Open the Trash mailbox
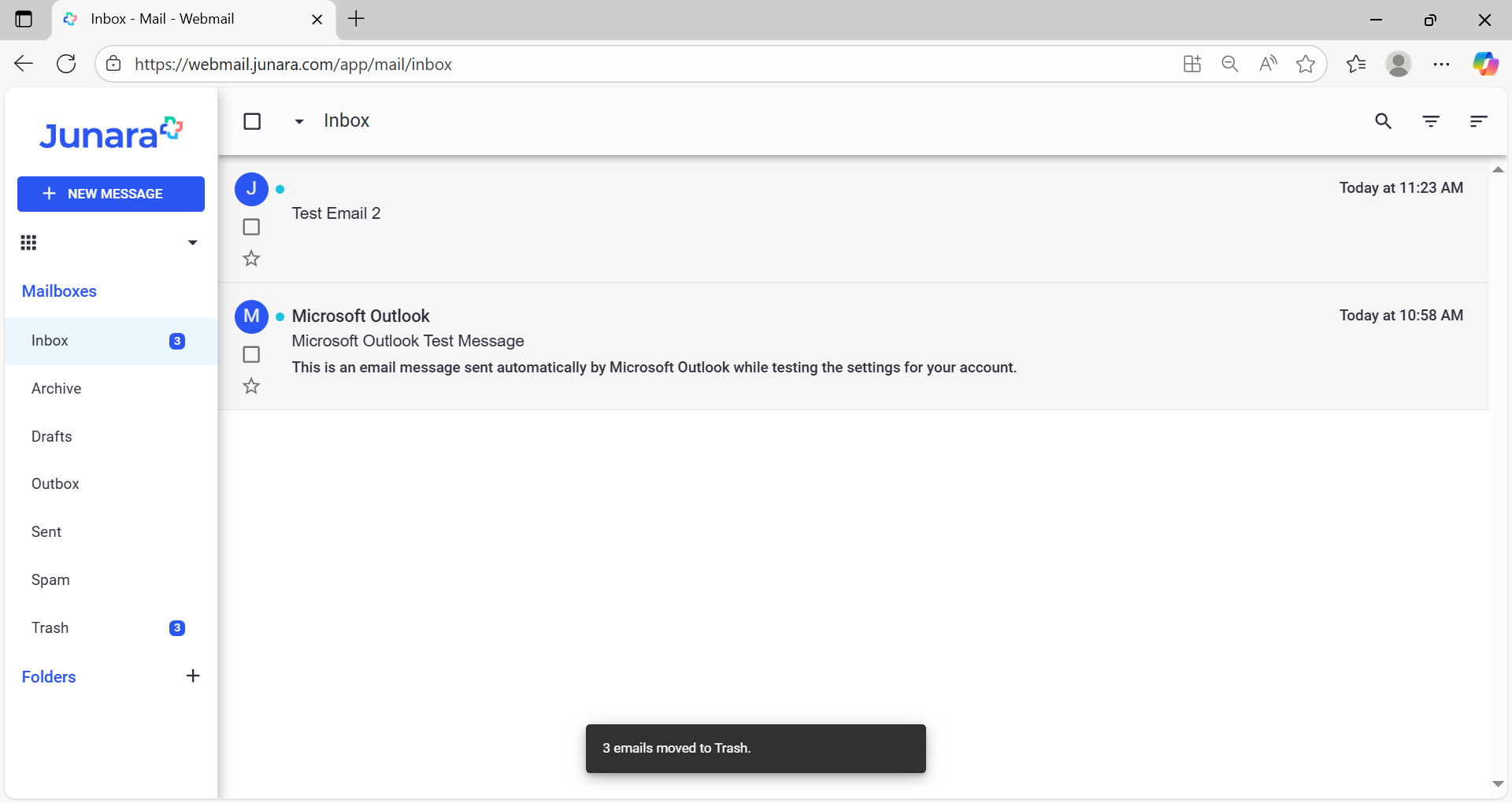1512x803 pixels. click(x=111, y=628)
